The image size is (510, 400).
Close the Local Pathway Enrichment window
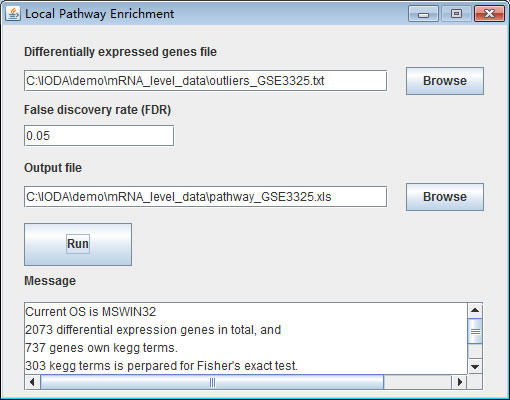(x=489, y=14)
